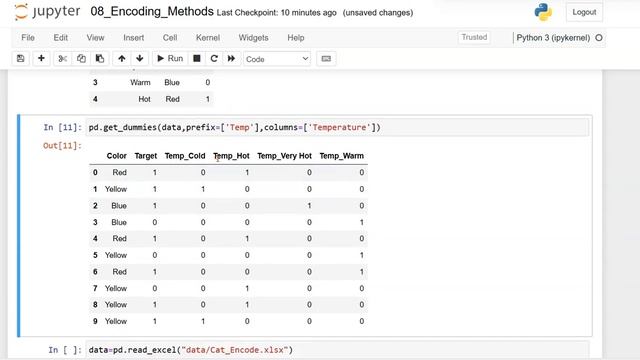Cut selected cells with scissors icon
Screen dimensions: 640x360
pos(62,59)
